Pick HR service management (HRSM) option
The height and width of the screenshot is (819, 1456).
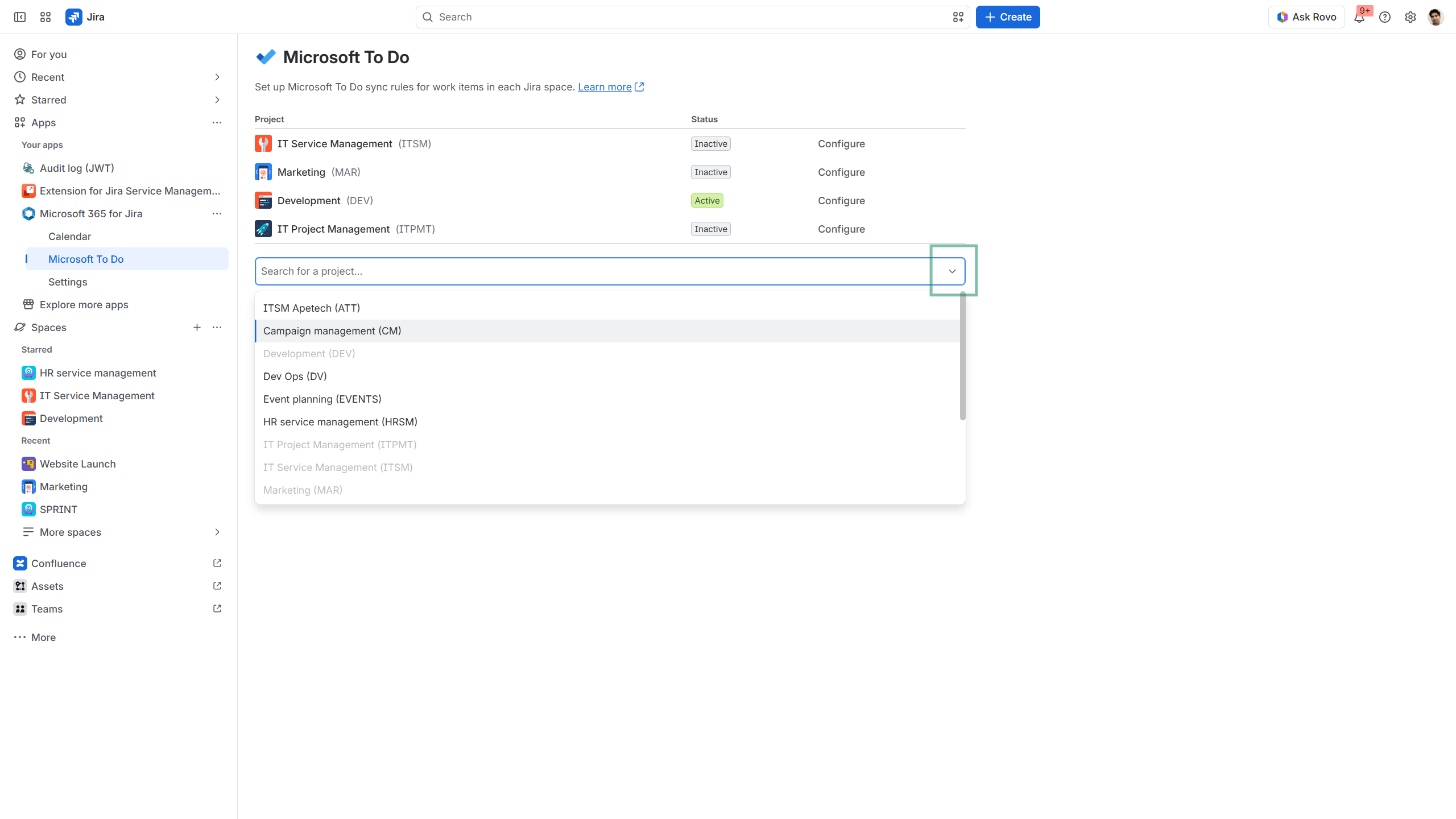607,422
